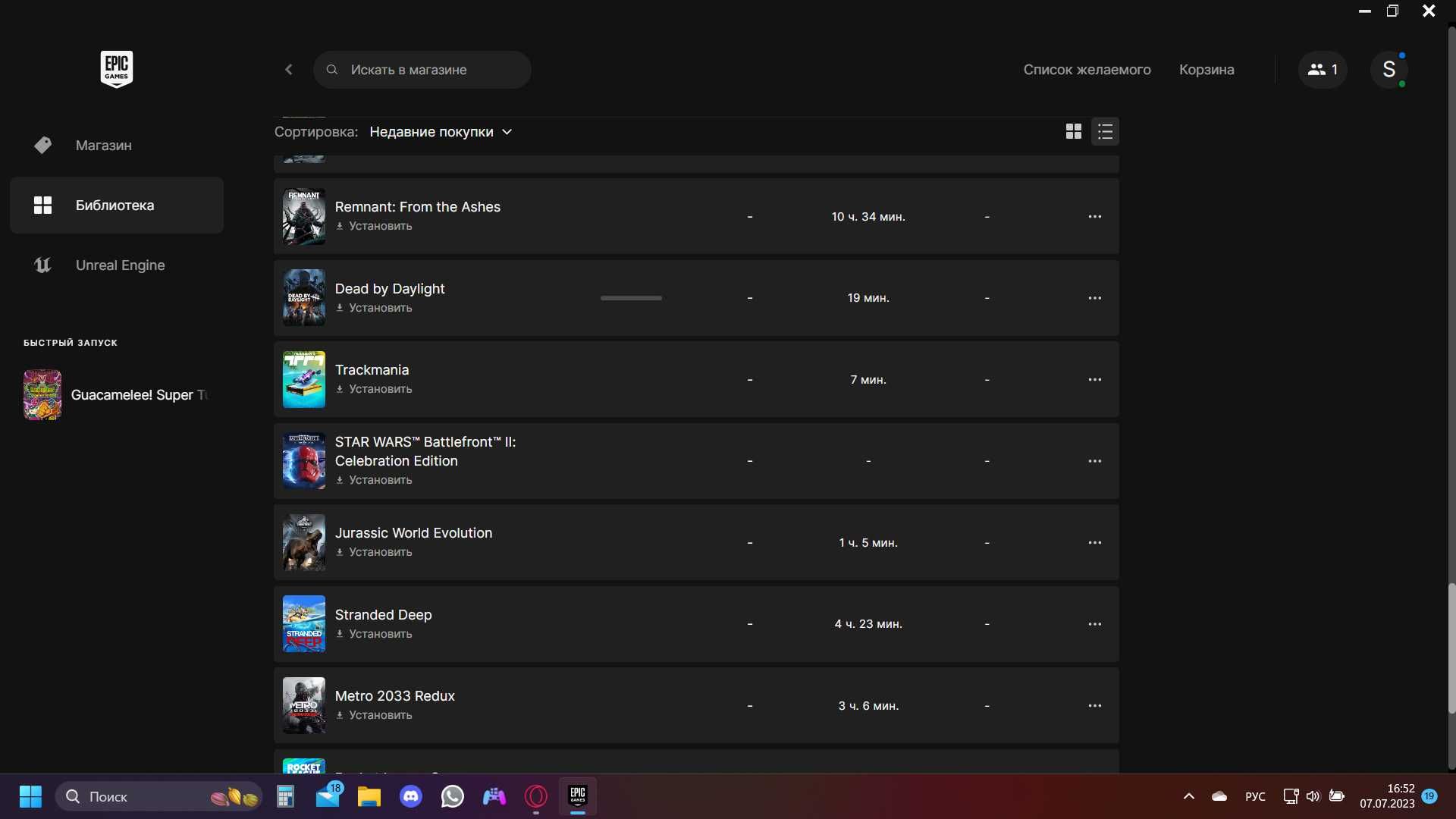Open more options for Jurassic World Evolution
The height and width of the screenshot is (819, 1456).
(x=1095, y=542)
